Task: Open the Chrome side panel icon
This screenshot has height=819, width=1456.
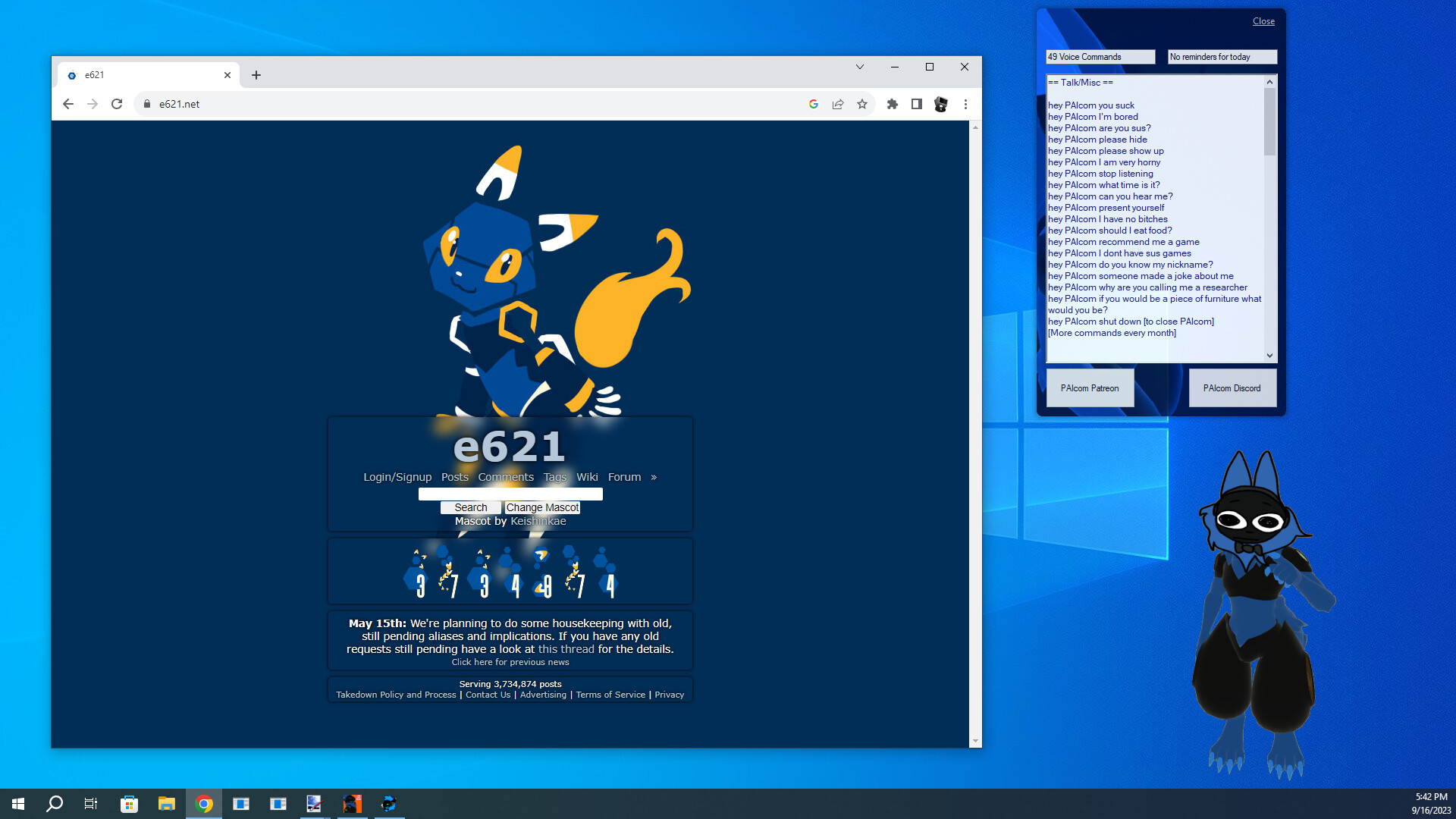Action: click(x=916, y=104)
